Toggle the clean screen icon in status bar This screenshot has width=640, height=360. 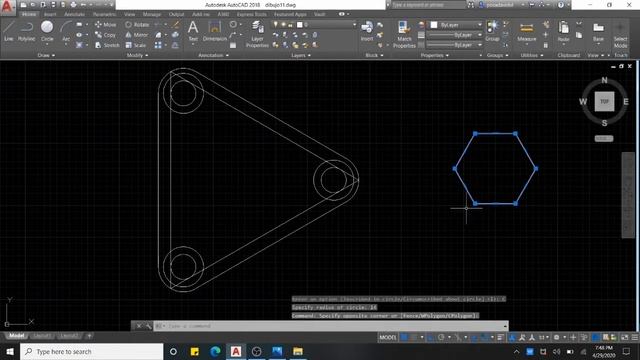[x=624, y=337]
